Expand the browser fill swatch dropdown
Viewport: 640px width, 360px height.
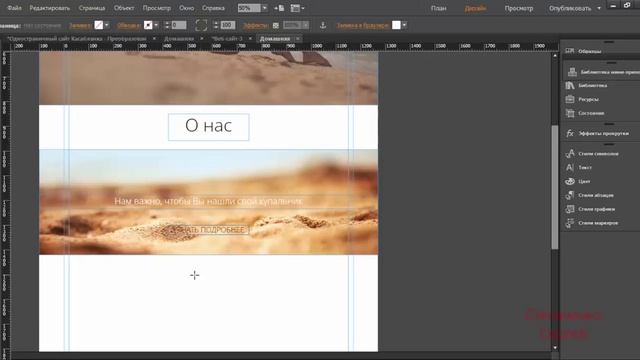(404, 25)
